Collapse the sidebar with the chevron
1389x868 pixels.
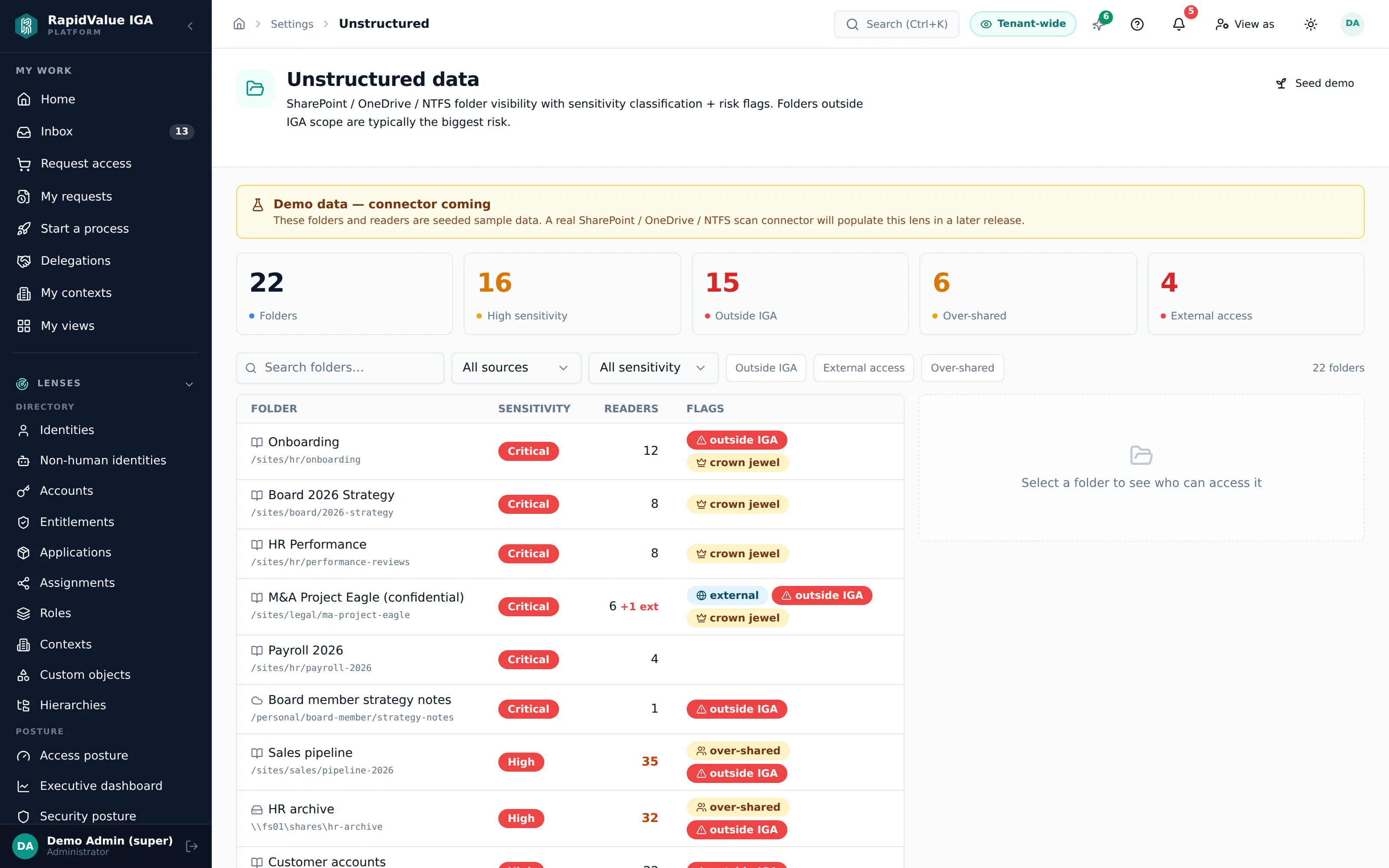pos(190,26)
